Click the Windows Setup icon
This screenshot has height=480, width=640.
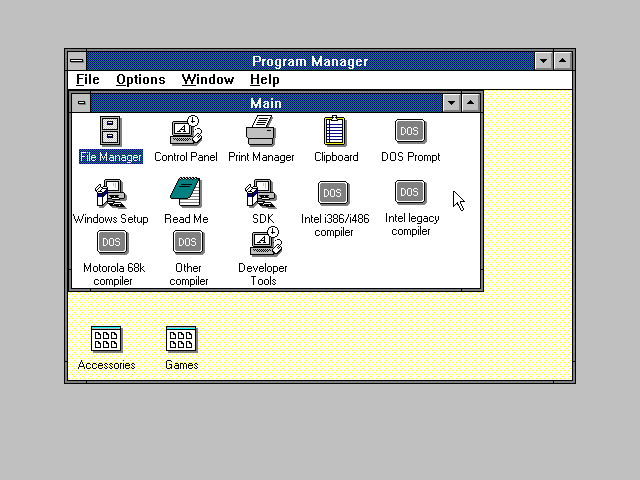[x=111, y=193]
